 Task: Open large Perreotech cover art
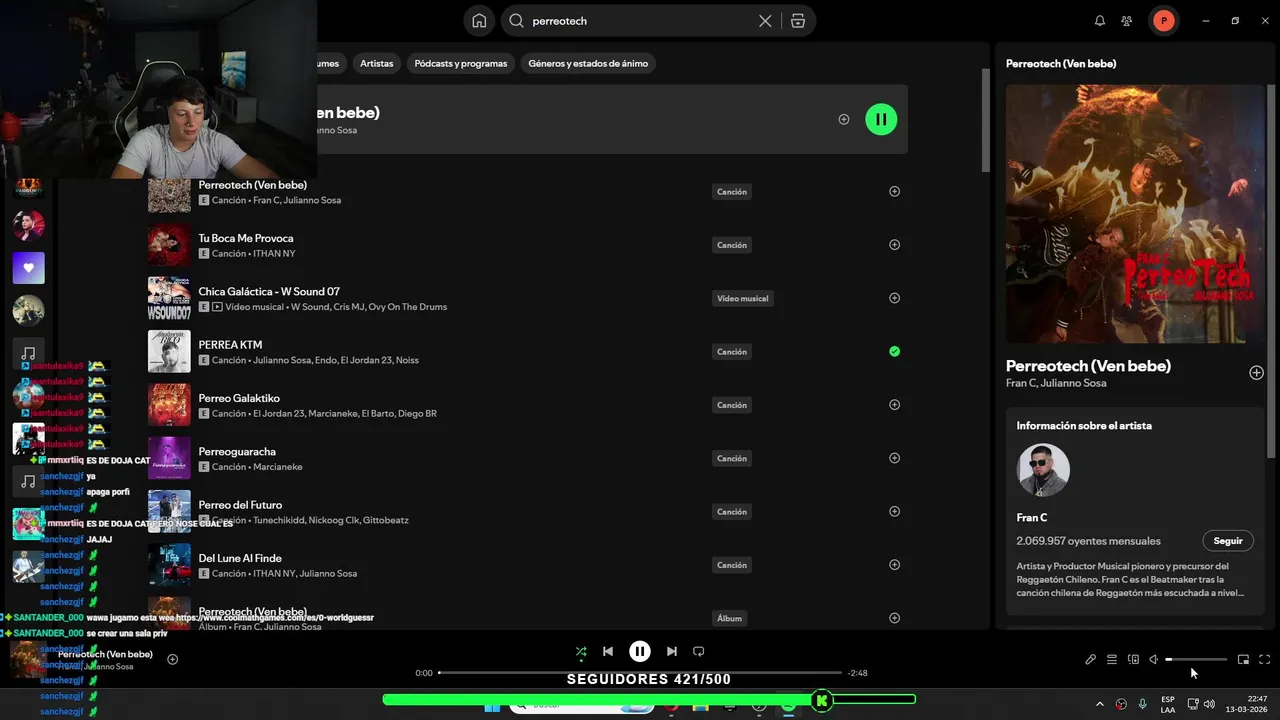[x=1135, y=213]
